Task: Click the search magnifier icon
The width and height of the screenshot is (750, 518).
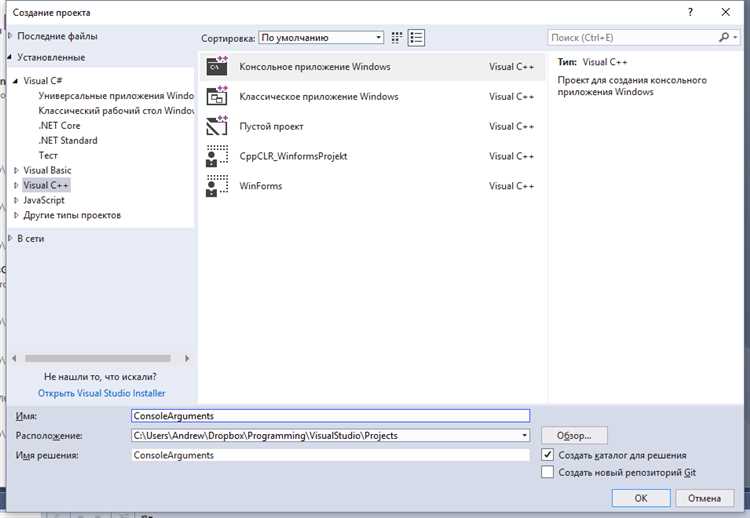Action: coord(724,37)
